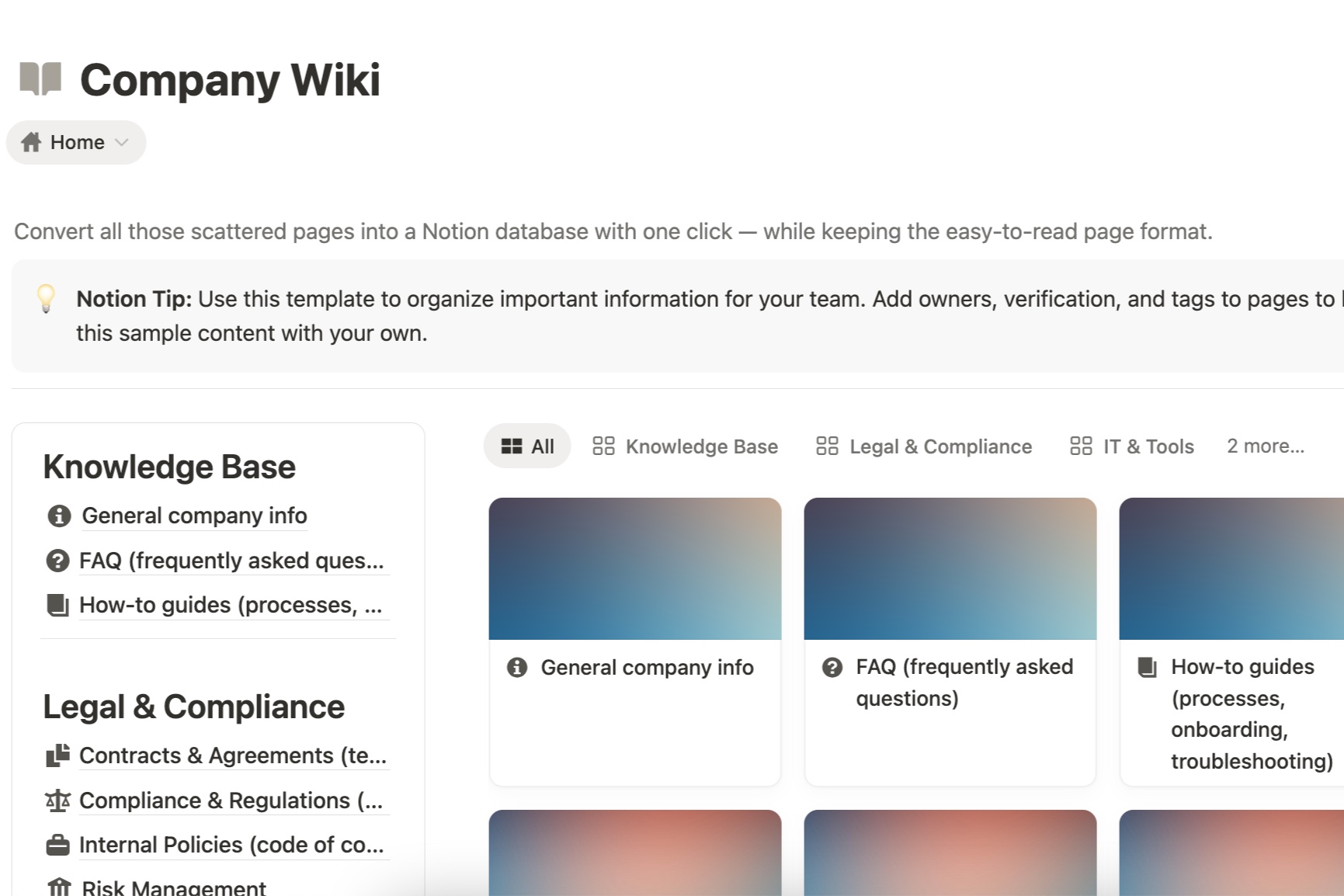
Task: Select the All gallery tab
Action: click(x=527, y=446)
